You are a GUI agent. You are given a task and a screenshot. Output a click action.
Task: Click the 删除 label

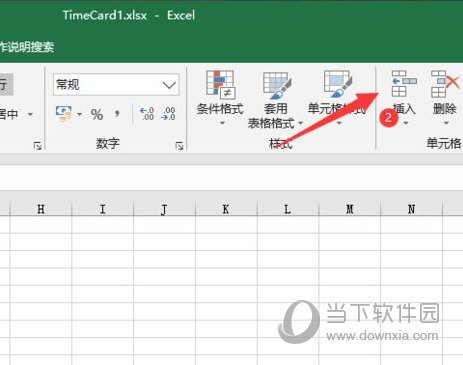445,109
